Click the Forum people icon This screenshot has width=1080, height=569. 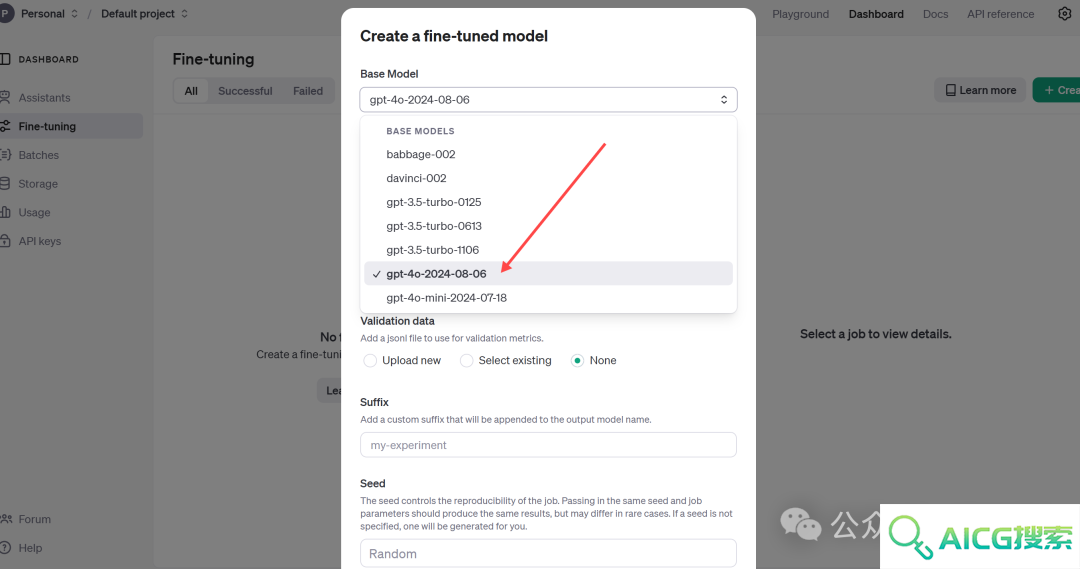click(6, 519)
